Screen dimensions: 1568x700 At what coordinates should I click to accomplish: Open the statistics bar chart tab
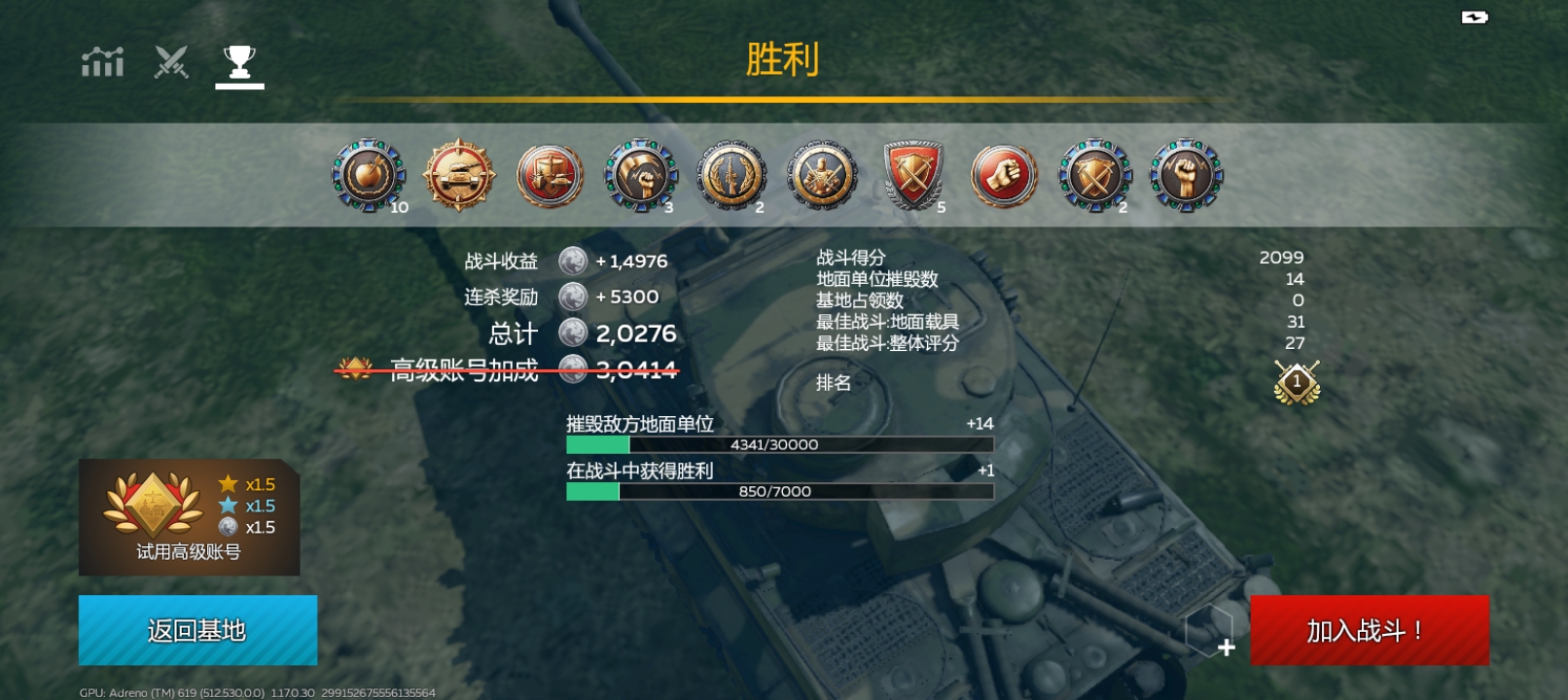(102, 62)
